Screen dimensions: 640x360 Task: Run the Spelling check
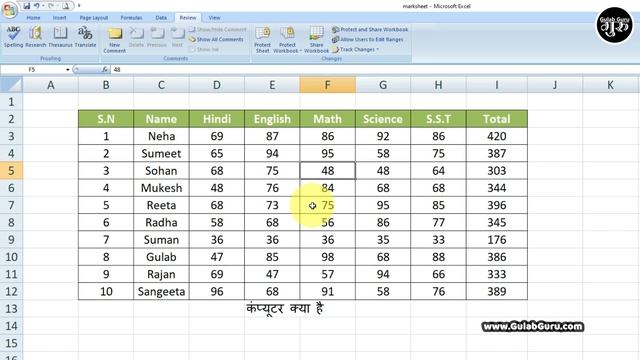pyautogui.click(x=13, y=37)
